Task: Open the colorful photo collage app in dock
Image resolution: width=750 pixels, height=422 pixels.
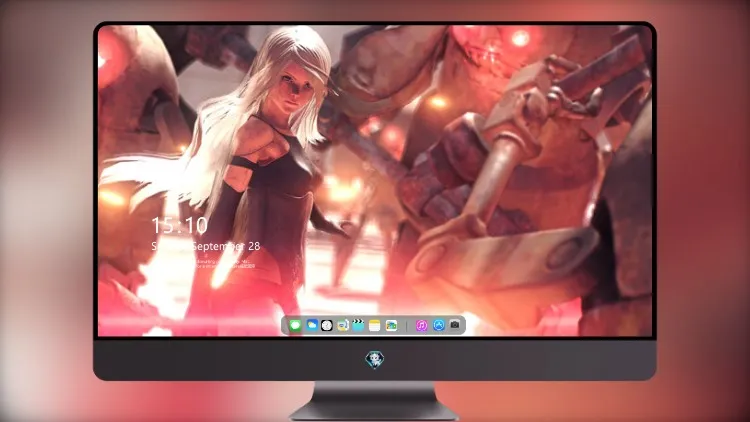Action: coord(391,326)
